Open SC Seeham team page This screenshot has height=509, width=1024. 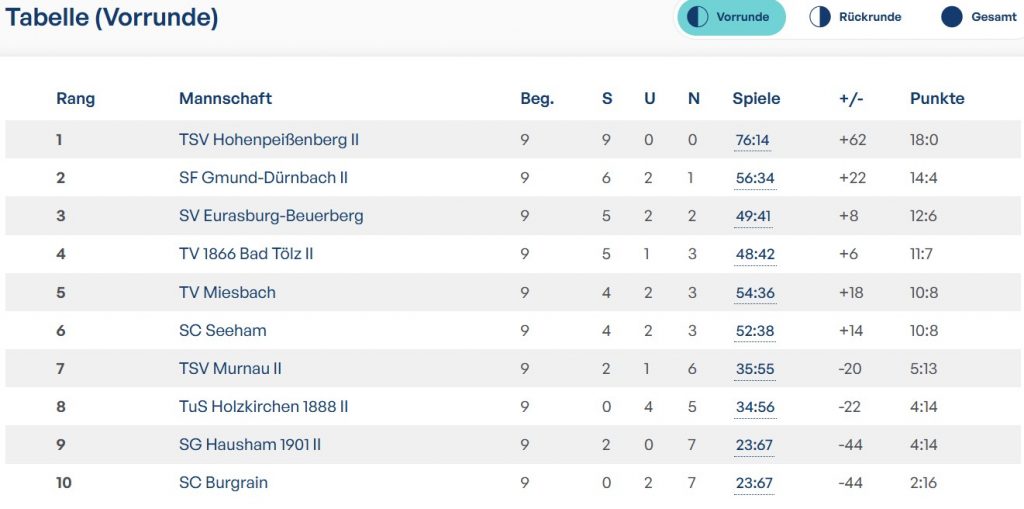click(x=222, y=330)
